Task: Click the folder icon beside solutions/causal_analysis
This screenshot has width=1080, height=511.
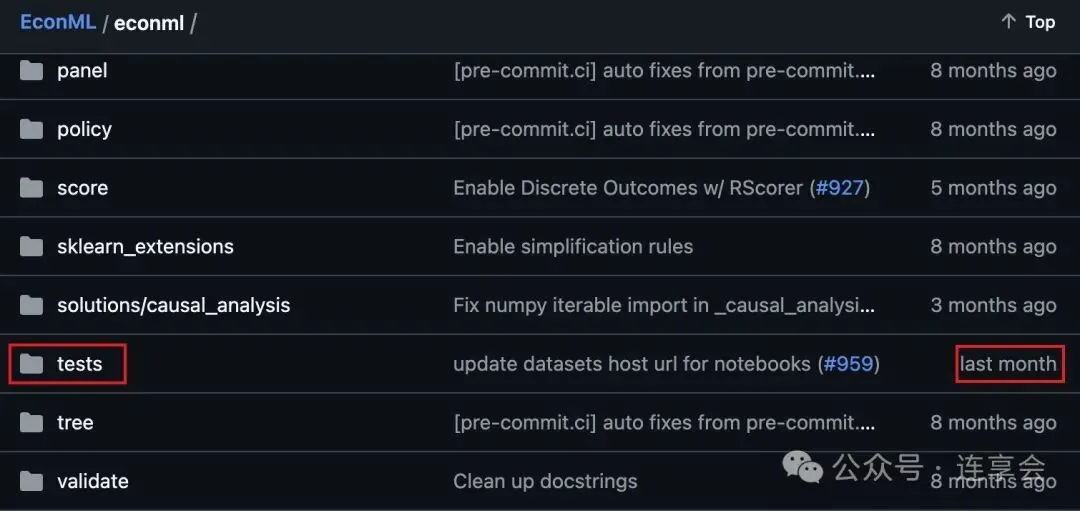Action: pyautogui.click(x=32, y=305)
